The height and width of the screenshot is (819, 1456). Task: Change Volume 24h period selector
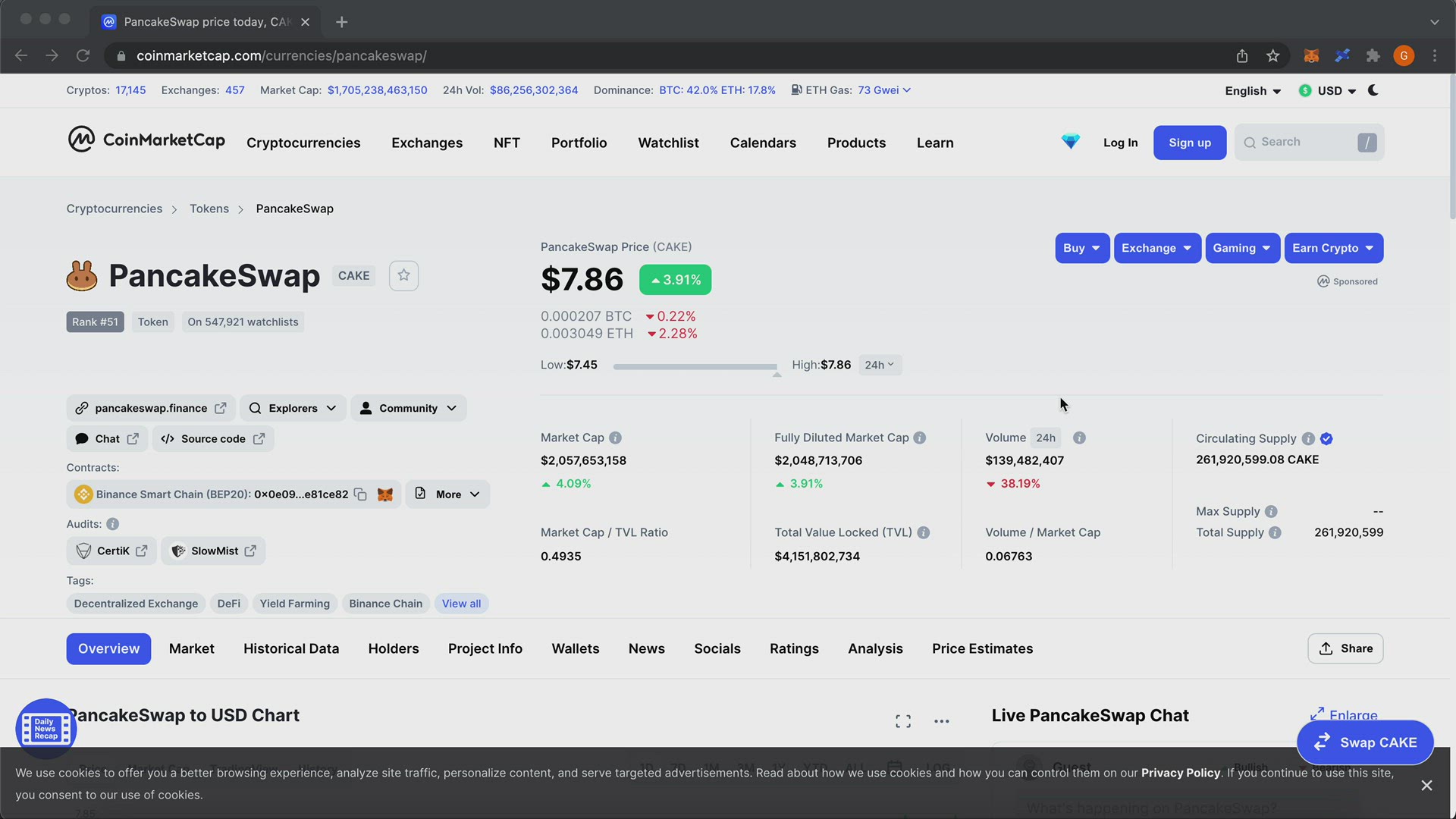coord(1046,438)
